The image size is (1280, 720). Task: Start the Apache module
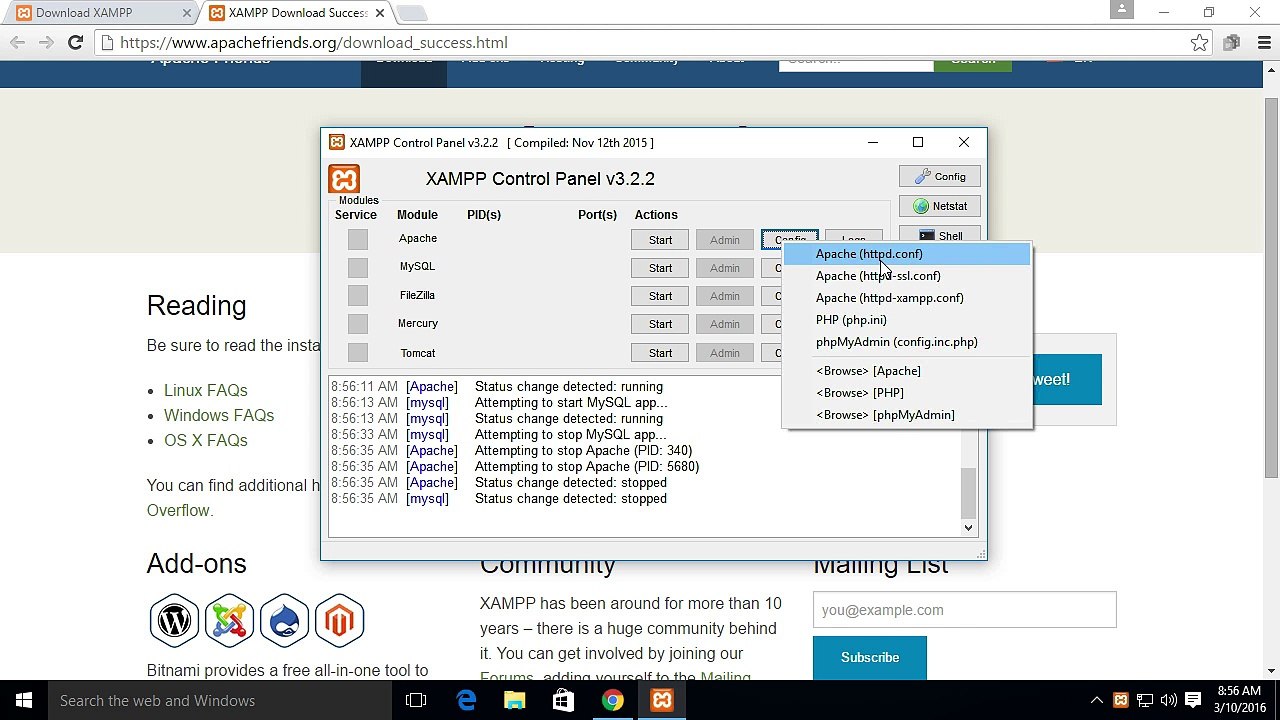point(660,240)
